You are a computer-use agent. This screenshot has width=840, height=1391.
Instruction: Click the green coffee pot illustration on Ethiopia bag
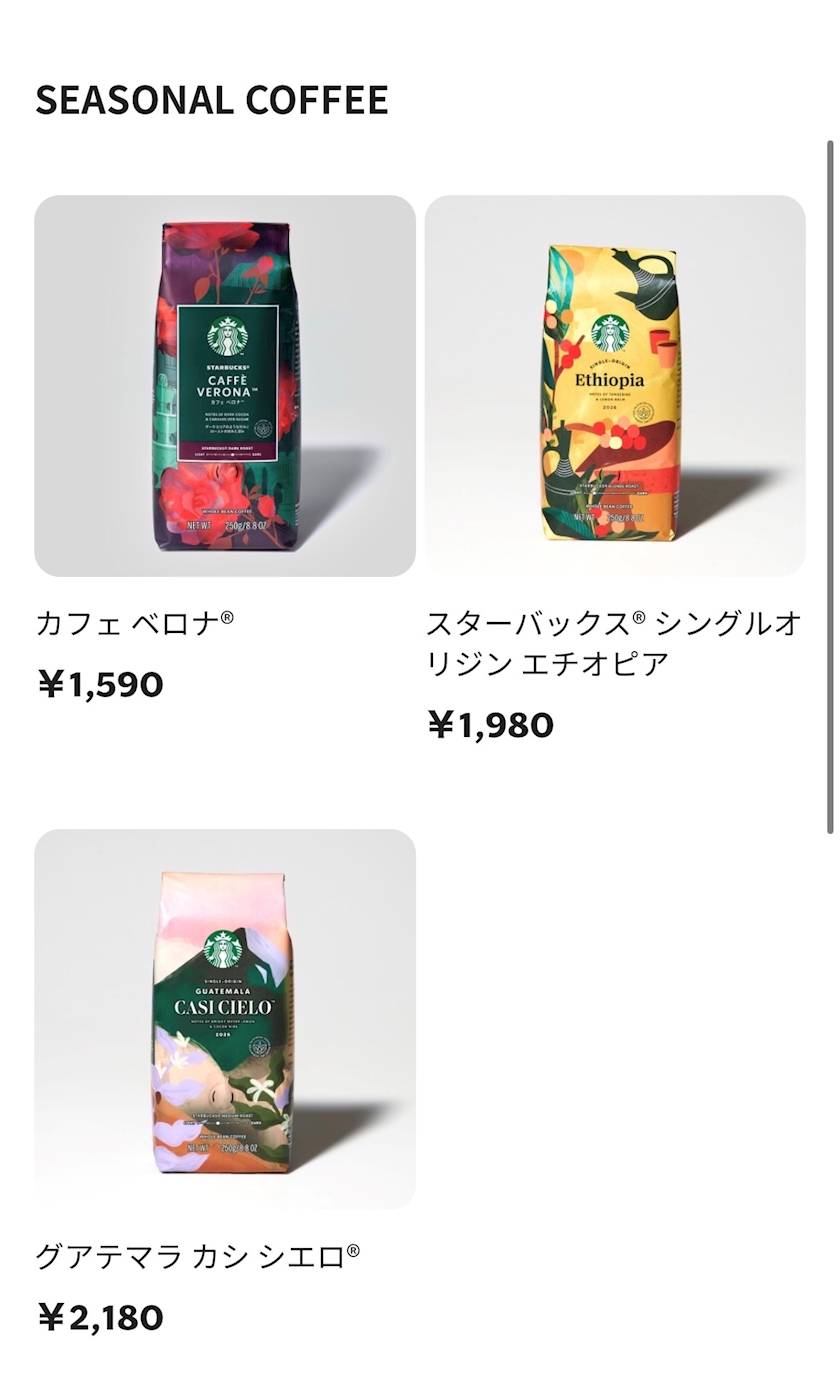click(x=643, y=275)
